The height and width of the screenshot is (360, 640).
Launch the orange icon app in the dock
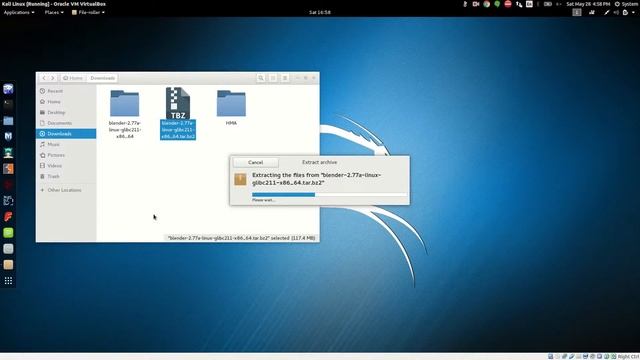point(8,169)
